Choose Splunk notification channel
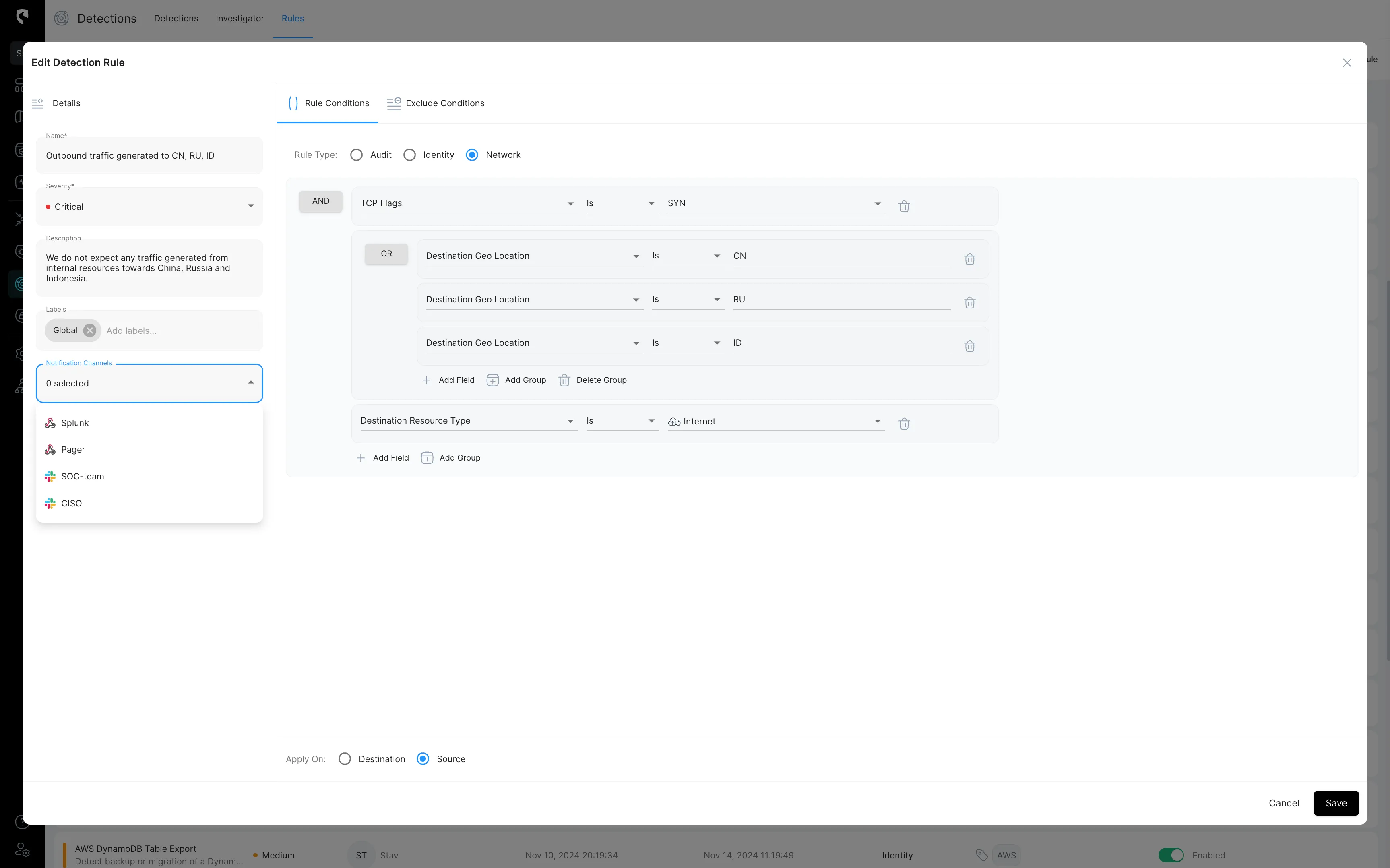This screenshot has width=1390, height=868. (x=149, y=423)
